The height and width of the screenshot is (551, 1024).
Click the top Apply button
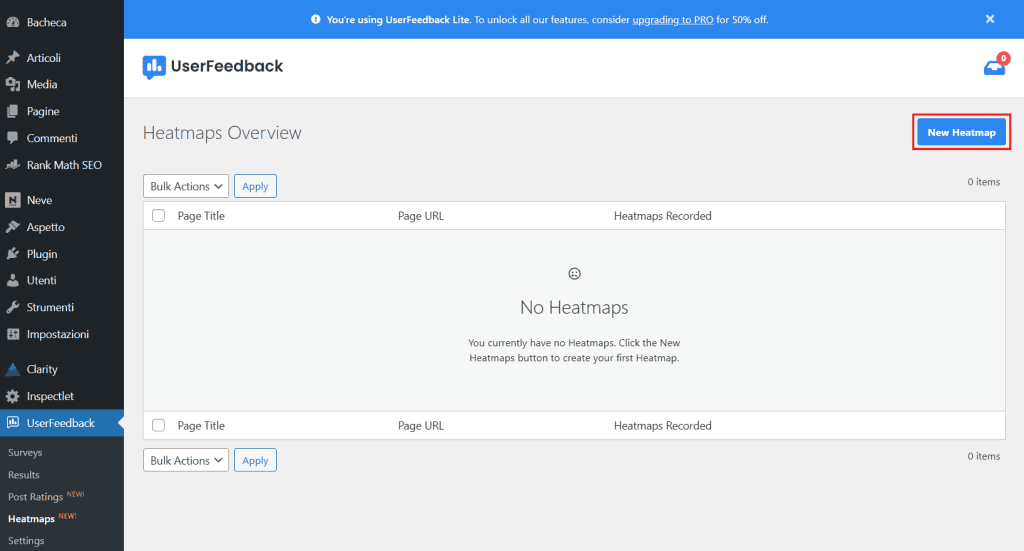(255, 186)
